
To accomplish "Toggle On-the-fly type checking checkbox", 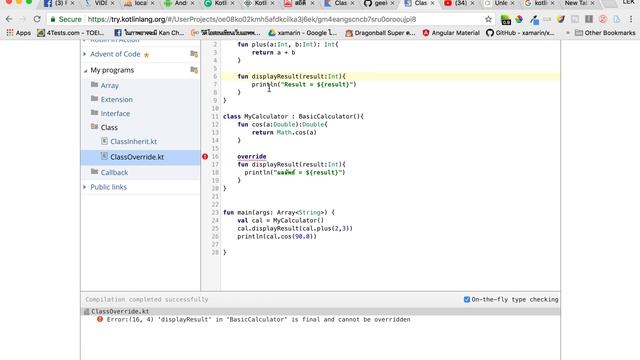I will 467,299.
